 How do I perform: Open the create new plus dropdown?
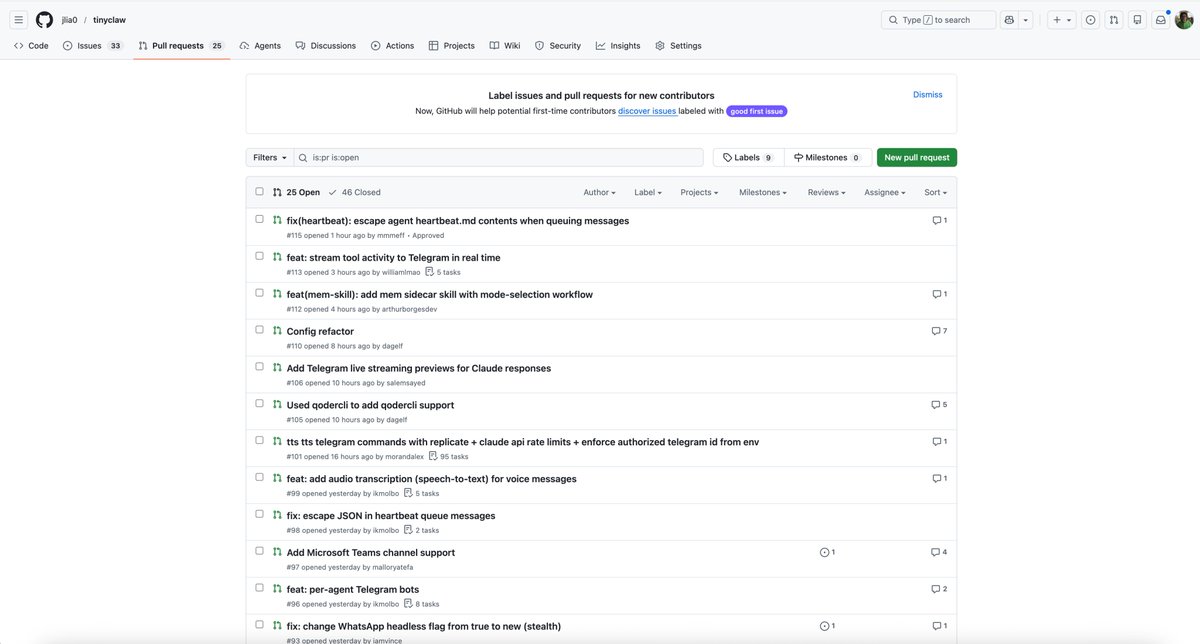point(1062,20)
